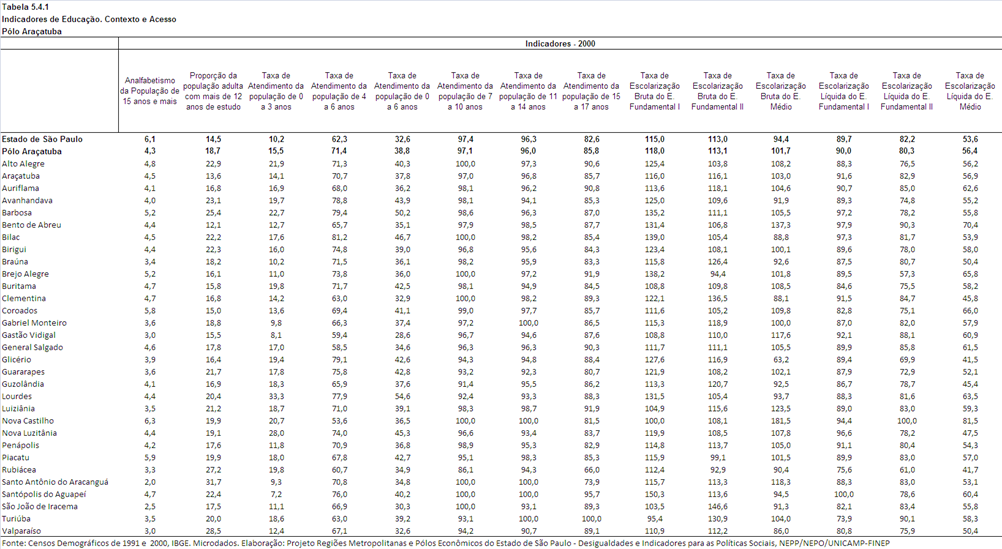This screenshot has width=1002, height=549.
Task: Click 'Taxa de Atendimento 4 a 6 anos' header
Action: 339,91
